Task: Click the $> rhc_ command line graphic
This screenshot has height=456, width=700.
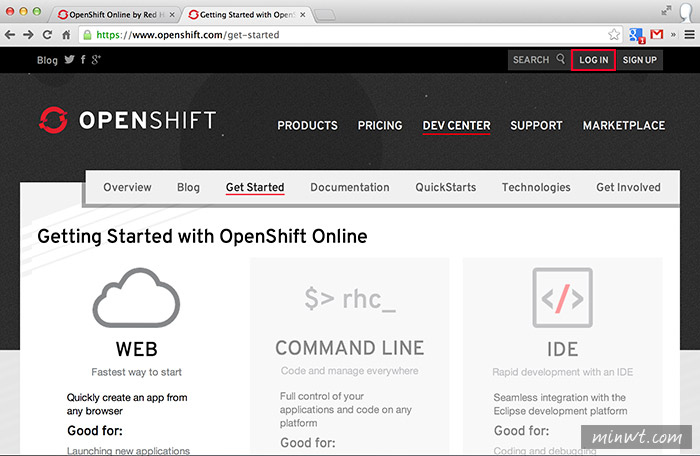Action: 350,298
